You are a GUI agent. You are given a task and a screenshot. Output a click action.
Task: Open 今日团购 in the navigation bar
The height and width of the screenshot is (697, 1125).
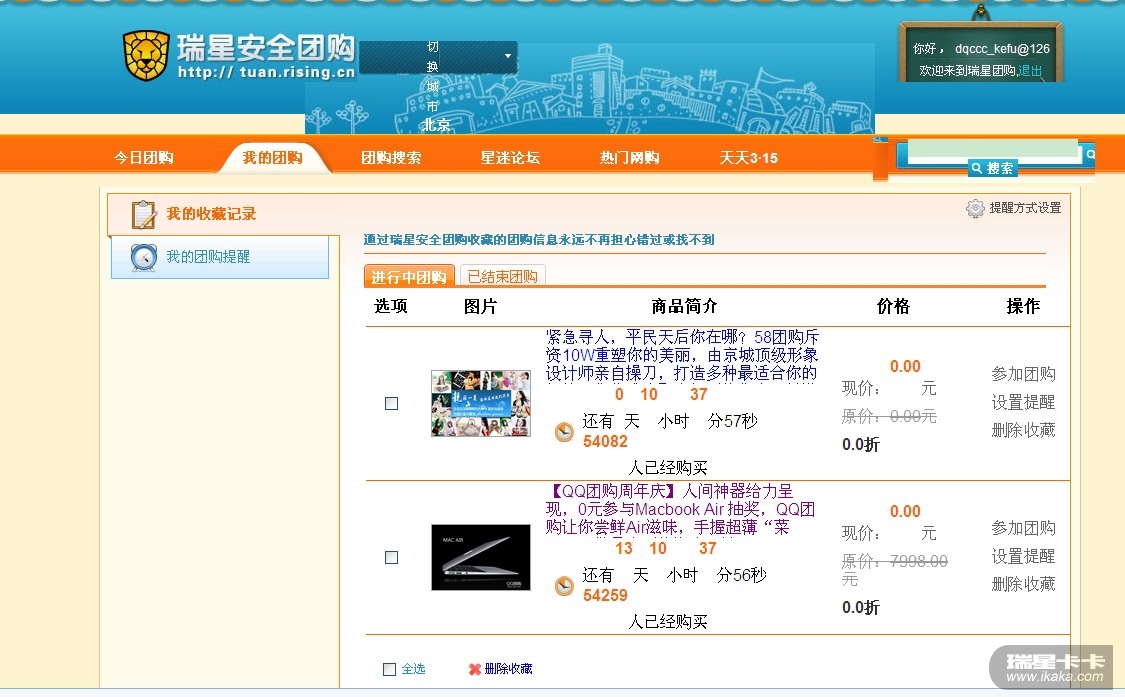point(143,157)
